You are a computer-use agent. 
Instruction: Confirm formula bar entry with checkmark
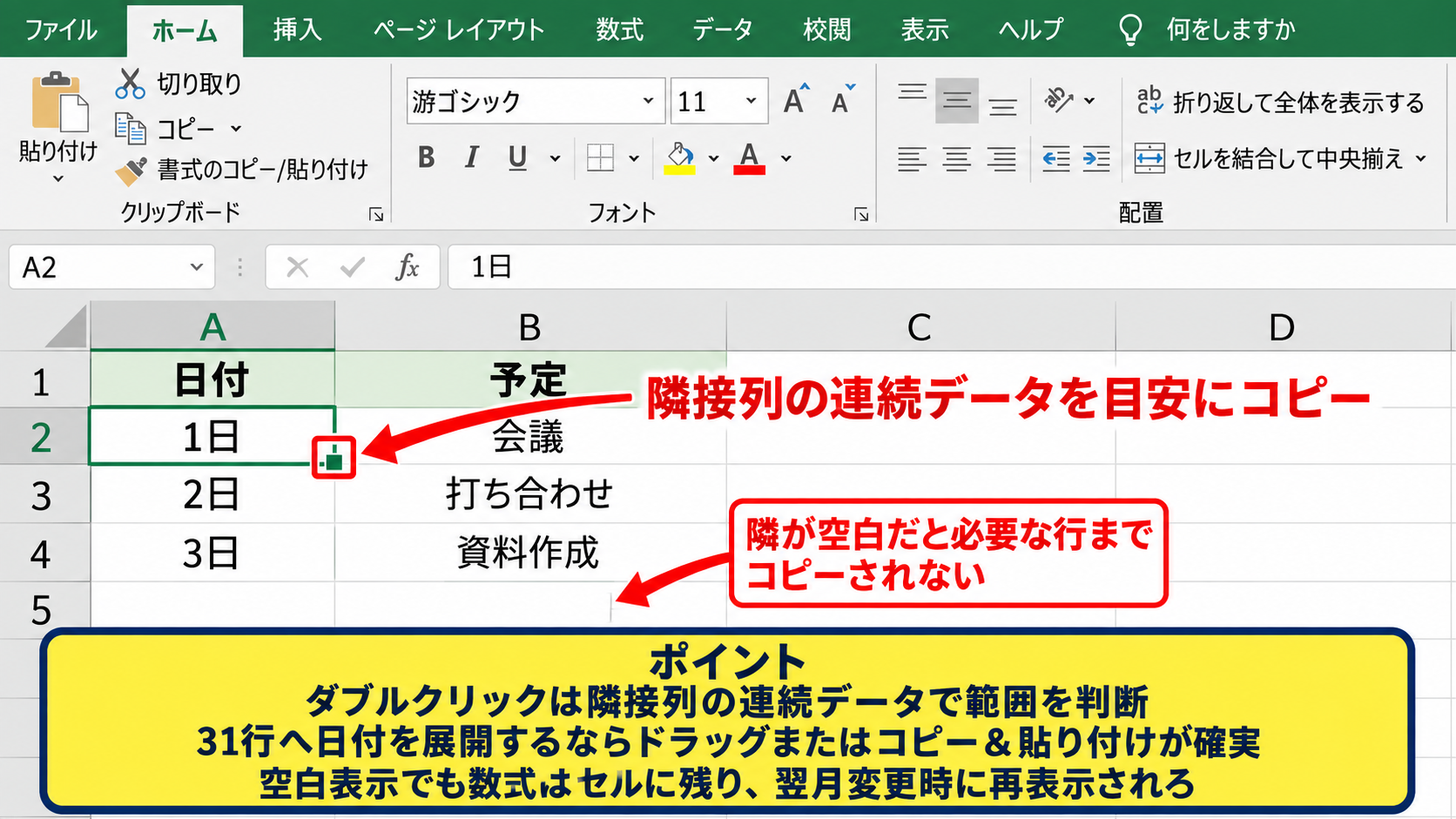(x=353, y=267)
